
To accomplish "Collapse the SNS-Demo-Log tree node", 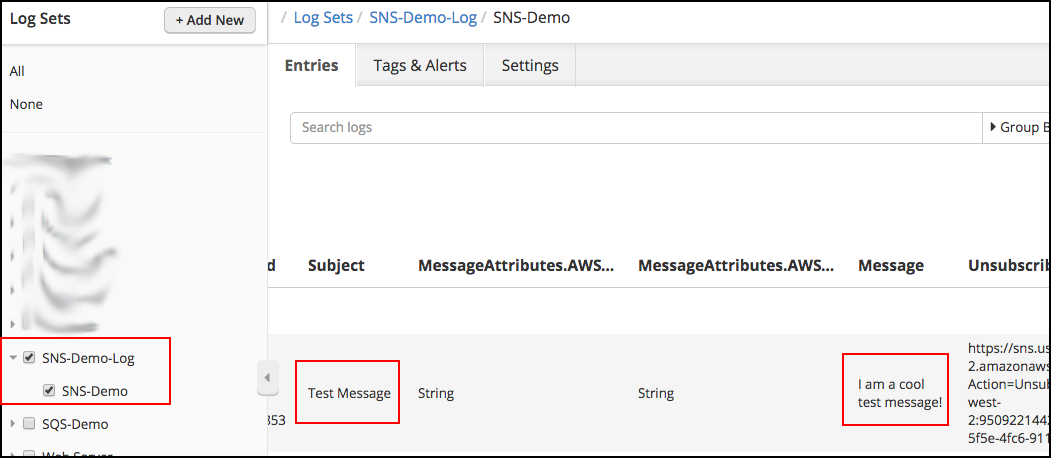I will [12, 358].
